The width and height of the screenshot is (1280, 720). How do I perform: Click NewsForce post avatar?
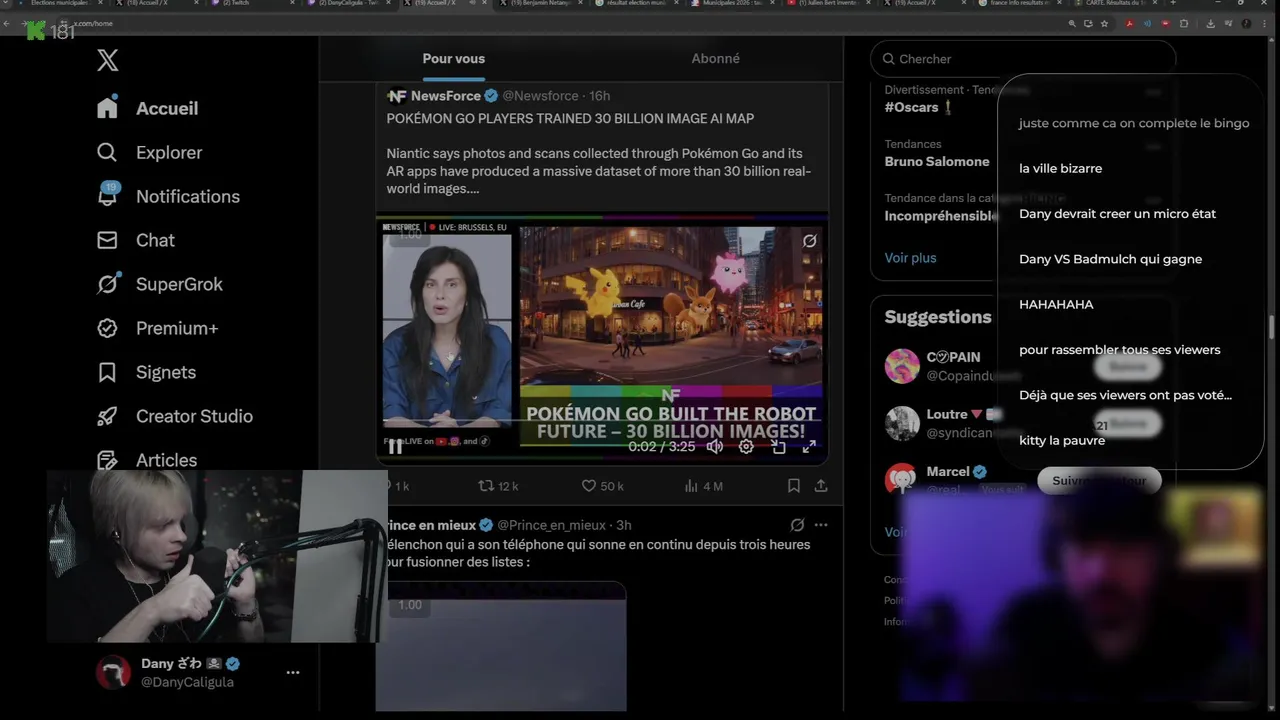(397, 96)
